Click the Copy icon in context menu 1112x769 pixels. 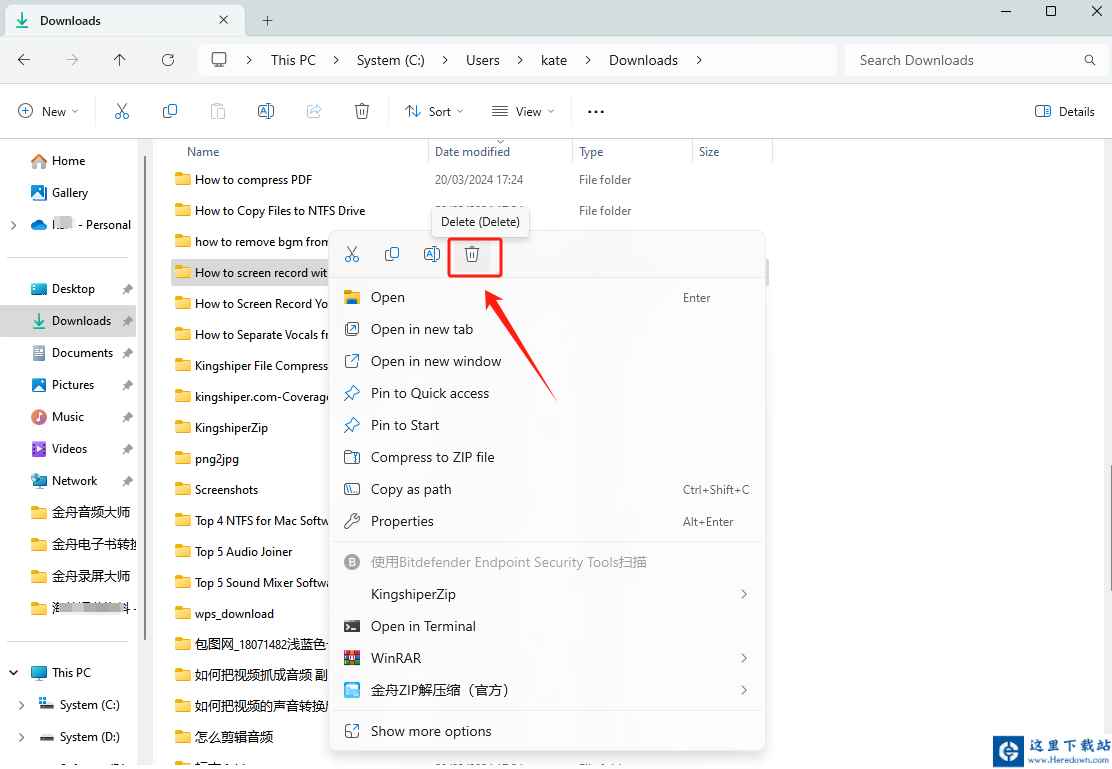point(391,254)
